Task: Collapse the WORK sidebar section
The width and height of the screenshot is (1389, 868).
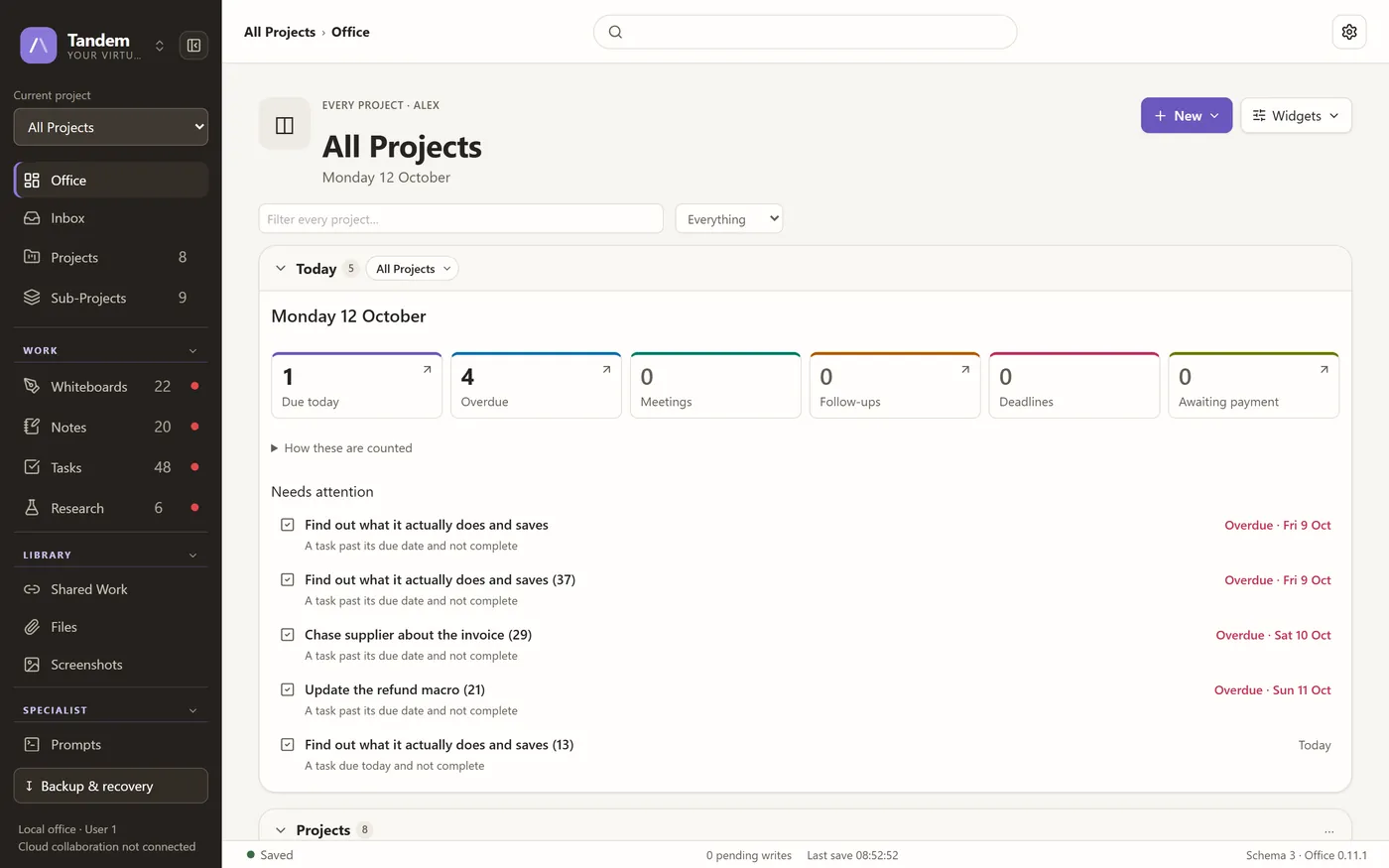Action: [x=192, y=351]
